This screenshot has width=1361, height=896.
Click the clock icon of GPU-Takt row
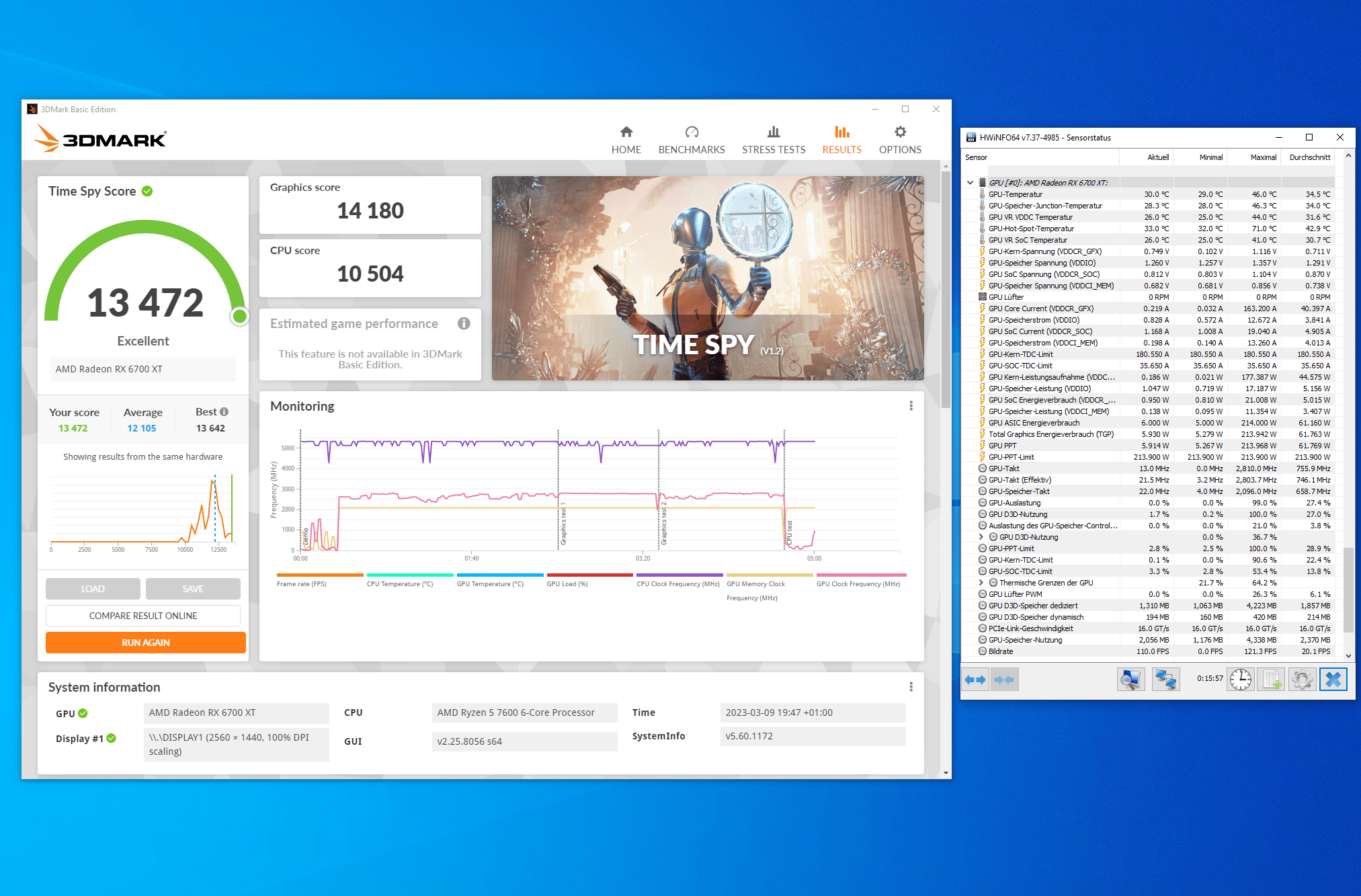coord(982,469)
